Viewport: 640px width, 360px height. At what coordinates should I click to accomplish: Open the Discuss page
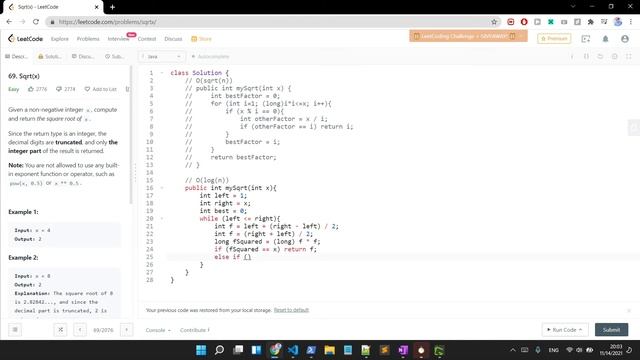pyautogui.click(x=173, y=39)
